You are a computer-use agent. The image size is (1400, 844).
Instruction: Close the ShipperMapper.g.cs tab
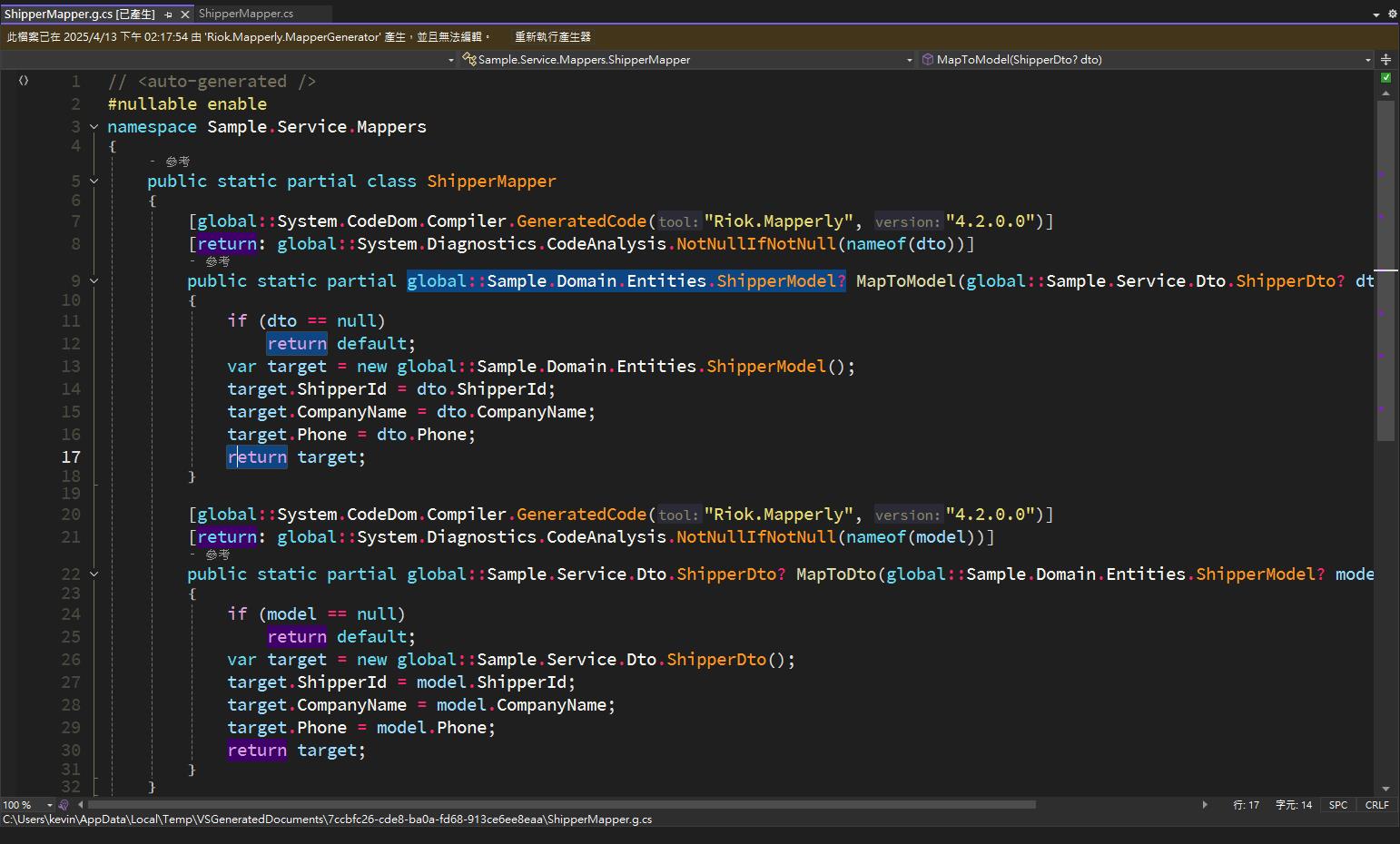click(185, 15)
